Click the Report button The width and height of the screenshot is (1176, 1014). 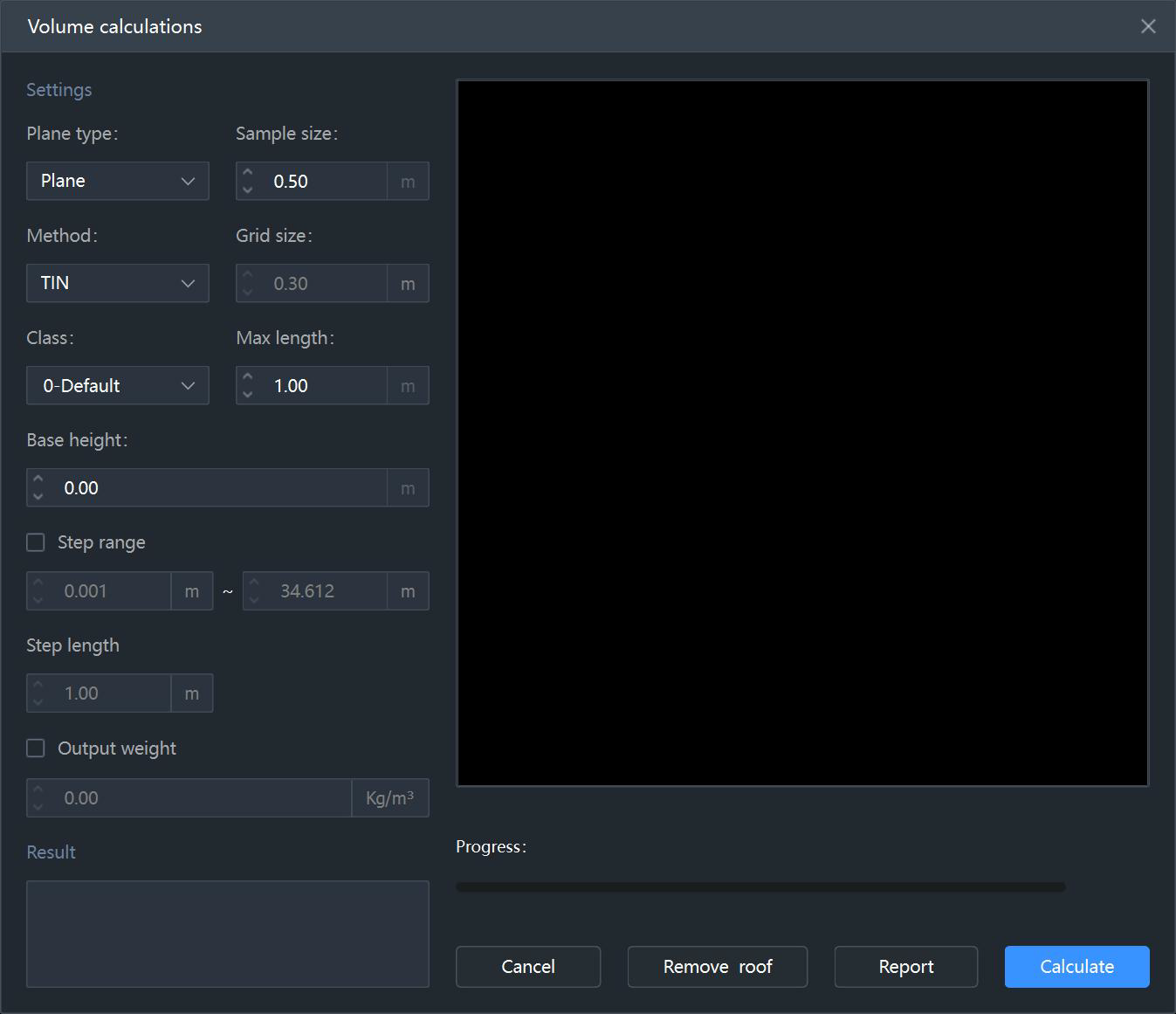[906, 967]
